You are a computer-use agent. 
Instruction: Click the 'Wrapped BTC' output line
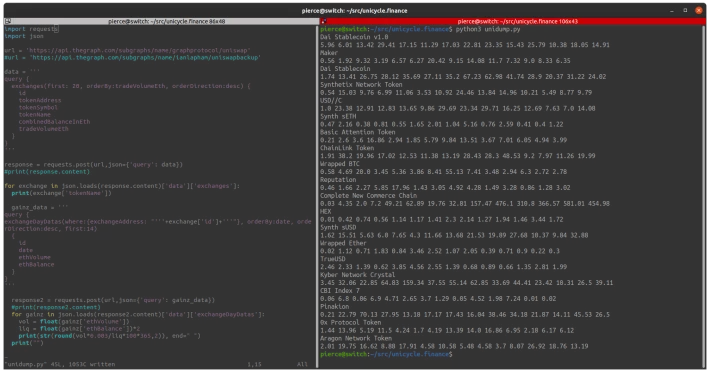[x=340, y=164]
